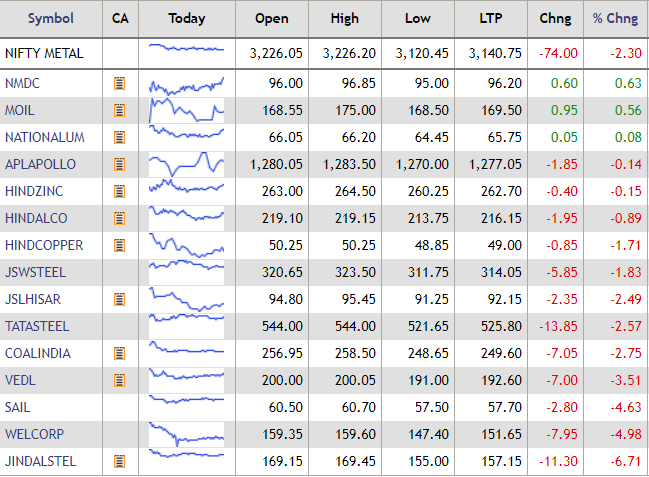
Task: Open JINDALSTEL corporate action icon
Action: (120, 461)
